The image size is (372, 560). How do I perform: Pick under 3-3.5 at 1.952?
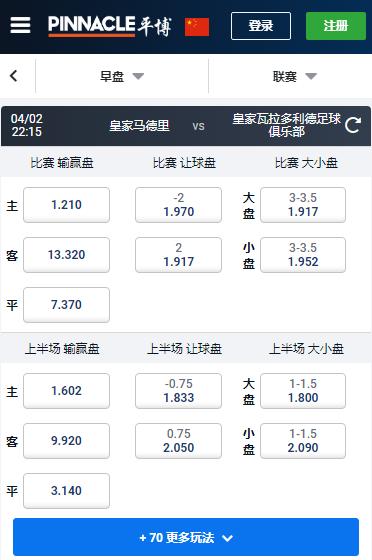coord(303,255)
